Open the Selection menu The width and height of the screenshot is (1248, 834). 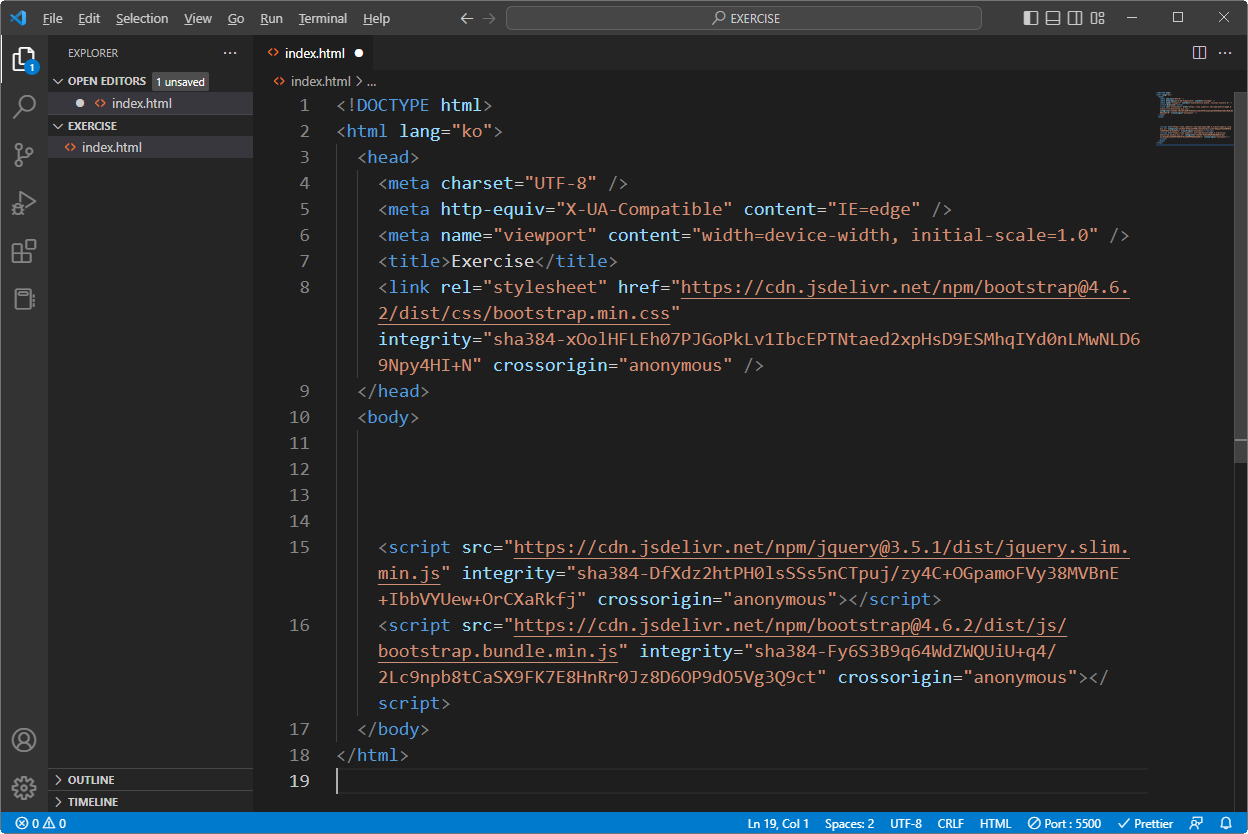[x=142, y=18]
